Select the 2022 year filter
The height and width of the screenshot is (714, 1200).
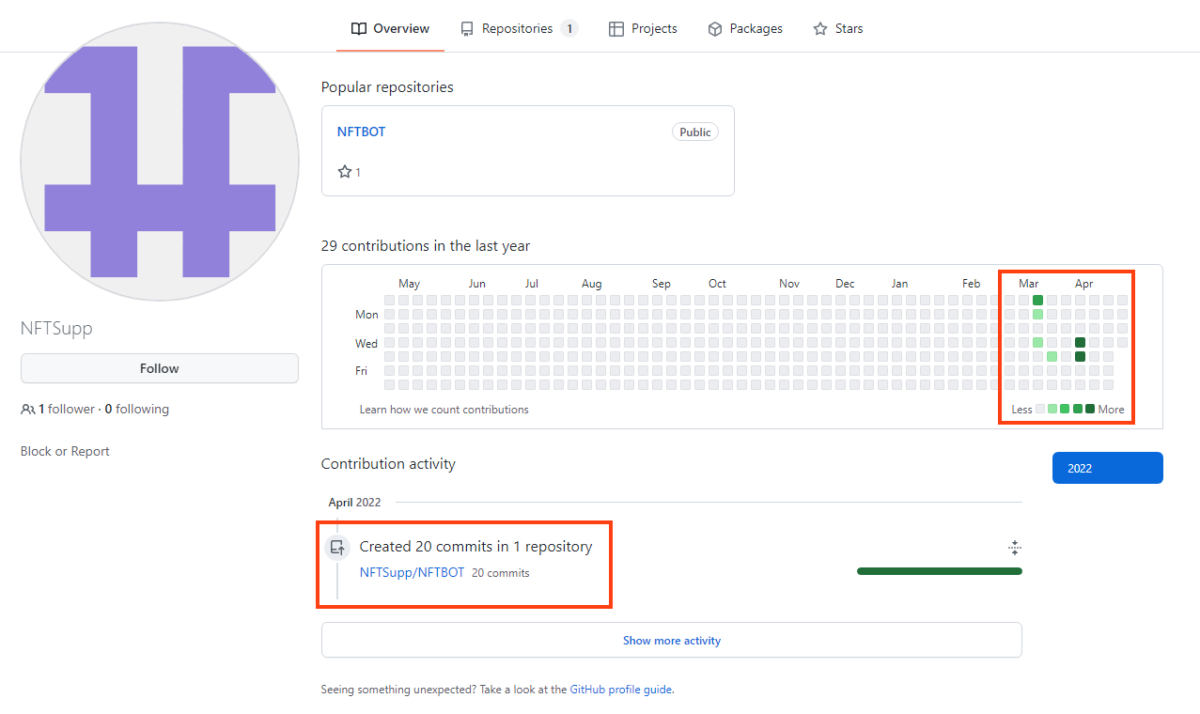(1107, 467)
